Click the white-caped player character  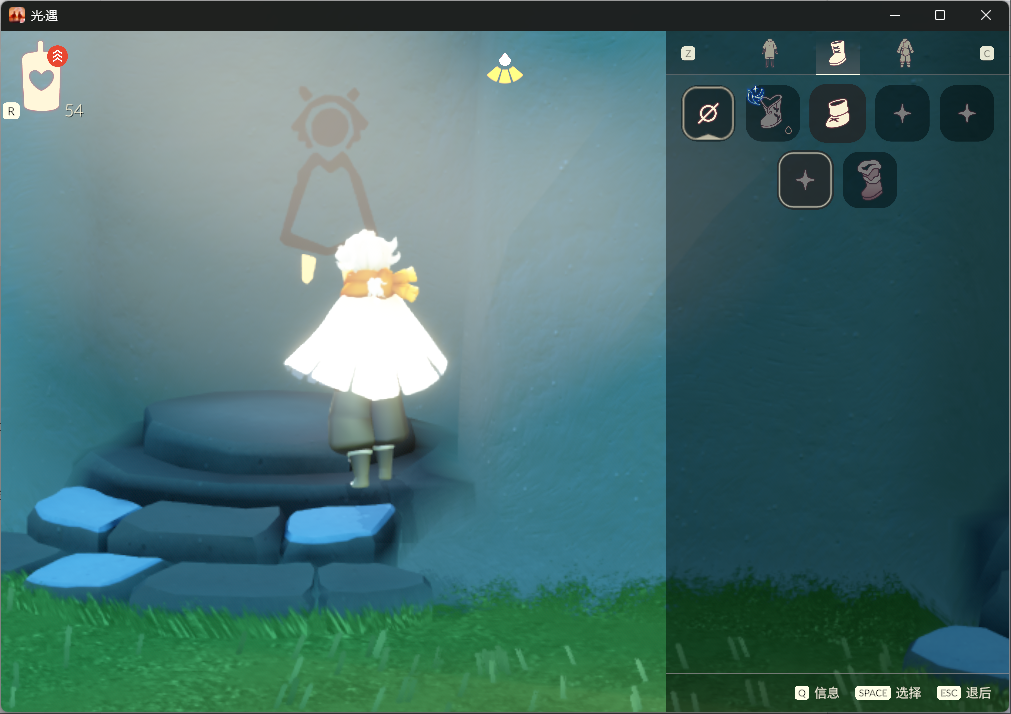[x=368, y=358]
